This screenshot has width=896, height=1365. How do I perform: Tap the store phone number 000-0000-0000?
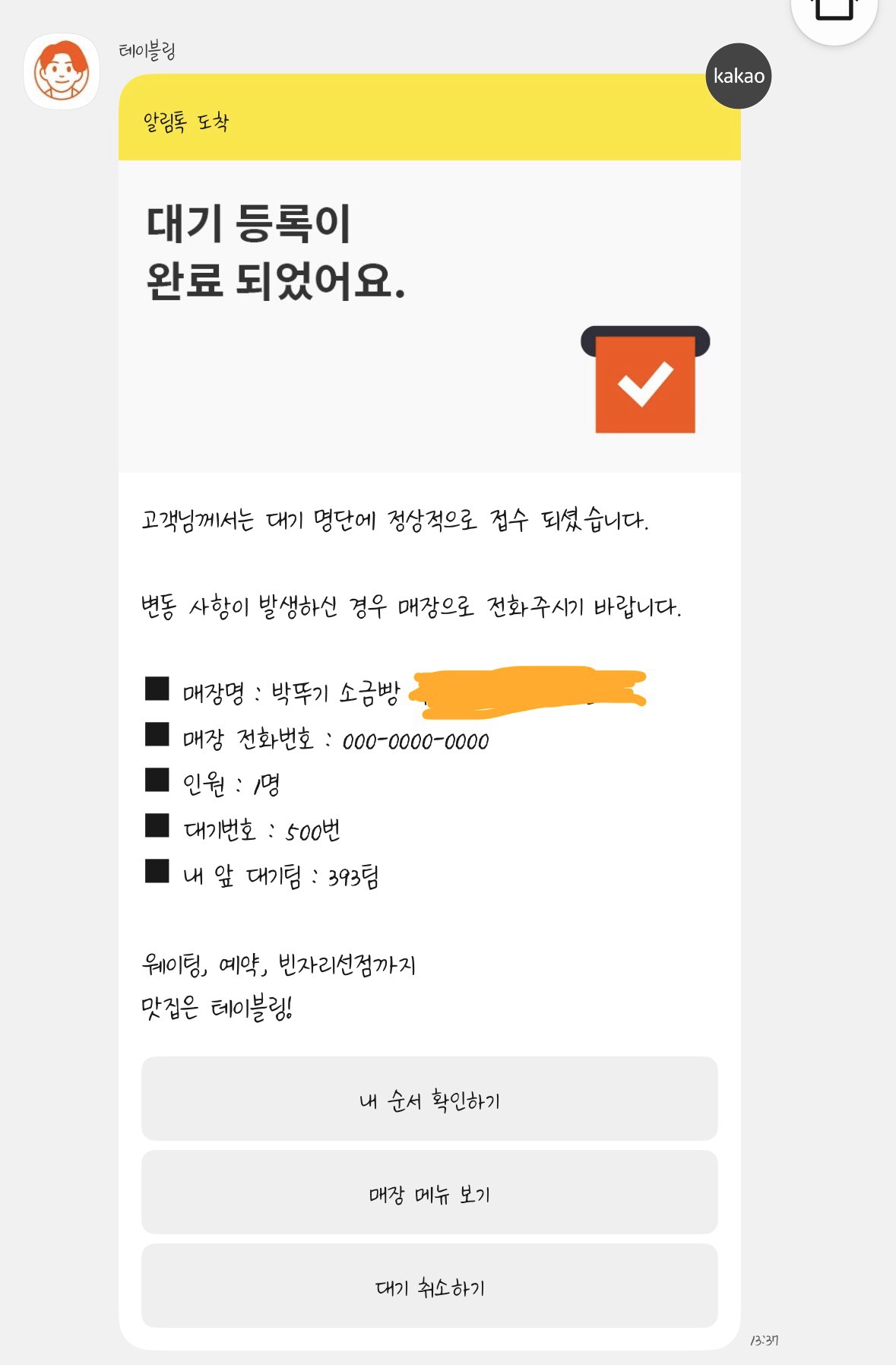tap(416, 741)
